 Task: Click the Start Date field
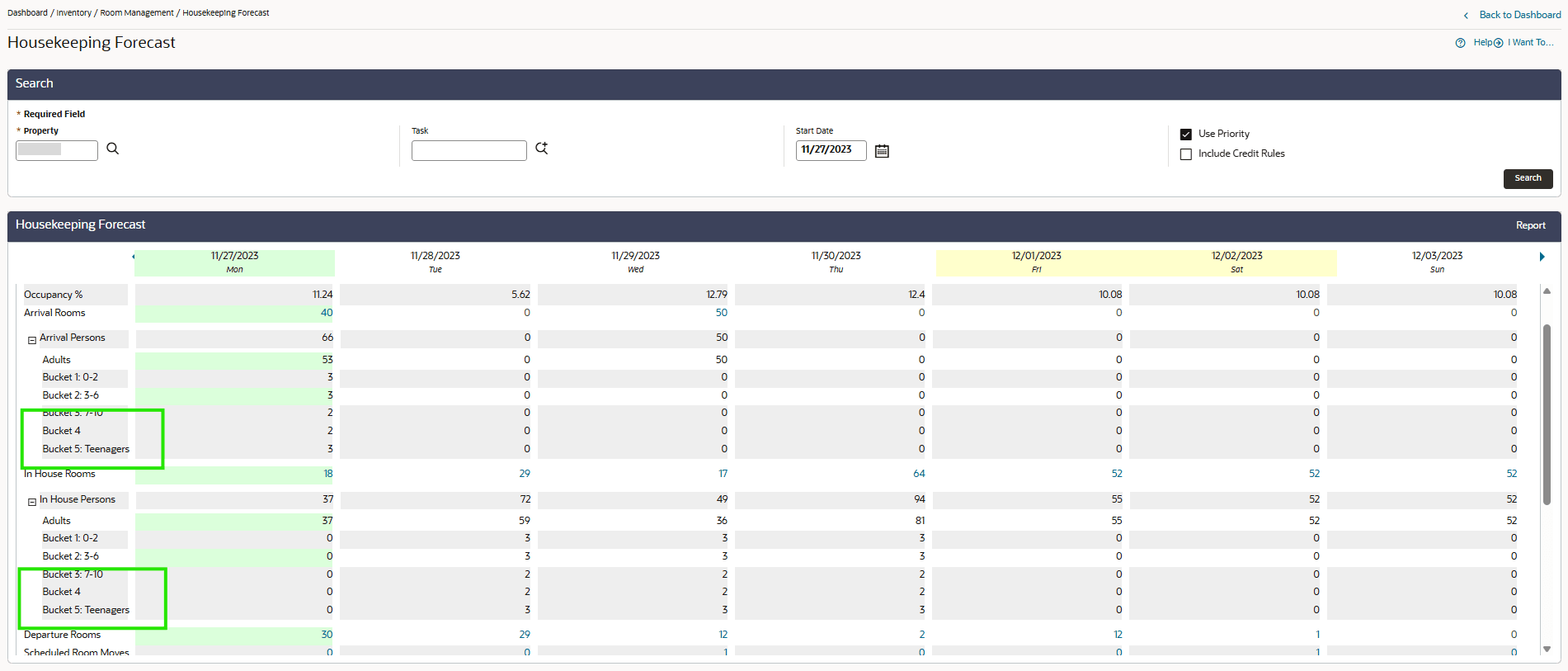pos(831,150)
